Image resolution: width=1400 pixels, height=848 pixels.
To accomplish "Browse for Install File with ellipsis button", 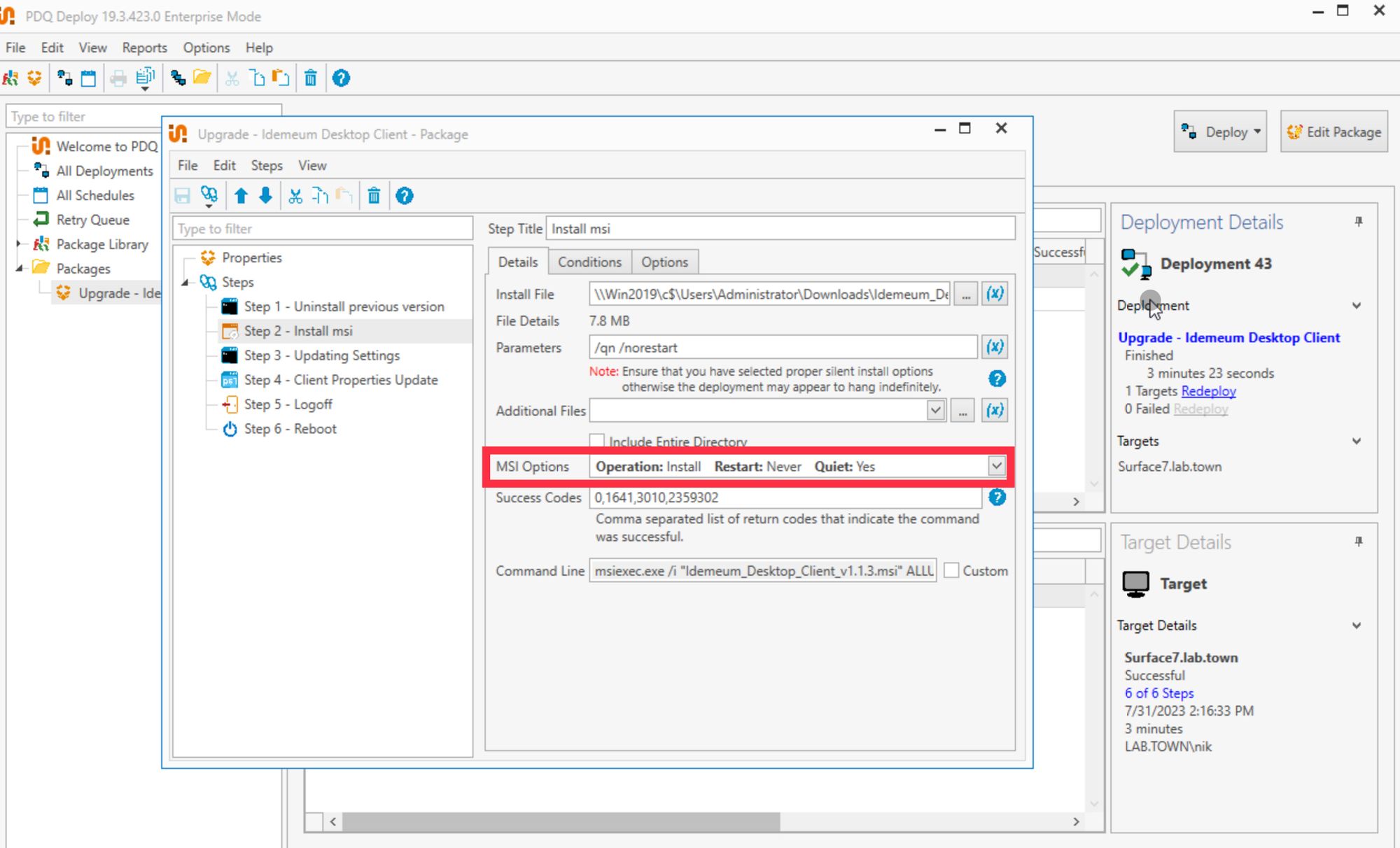I will [x=966, y=294].
